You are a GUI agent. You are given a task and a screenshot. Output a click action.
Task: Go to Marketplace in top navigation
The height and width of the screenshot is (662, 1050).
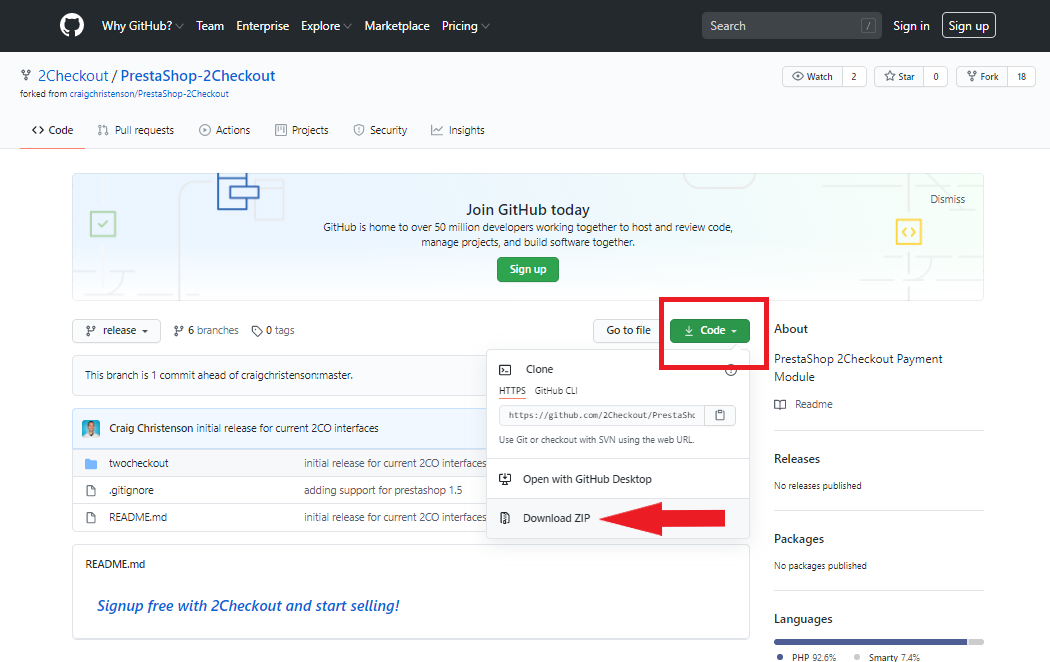[397, 25]
